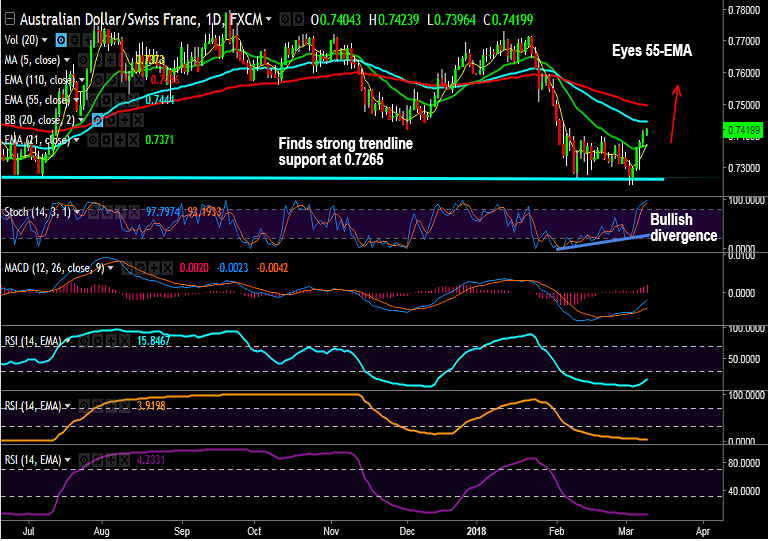Screen dimensions: 768x541
Task: Expand dropdown of RSI showing 4.2331
Action: [x=68, y=460]
